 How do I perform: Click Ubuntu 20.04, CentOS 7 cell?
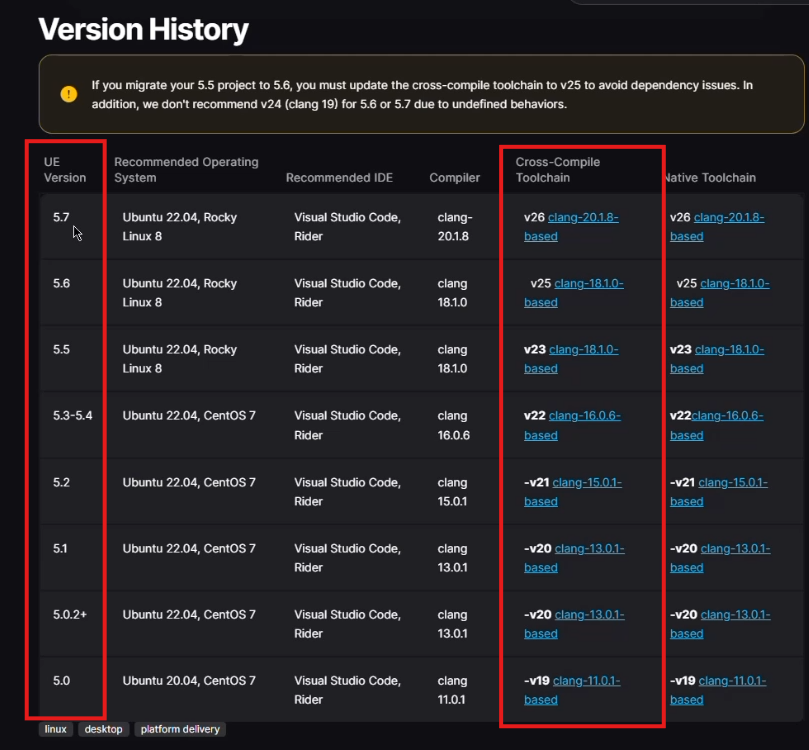189,681
